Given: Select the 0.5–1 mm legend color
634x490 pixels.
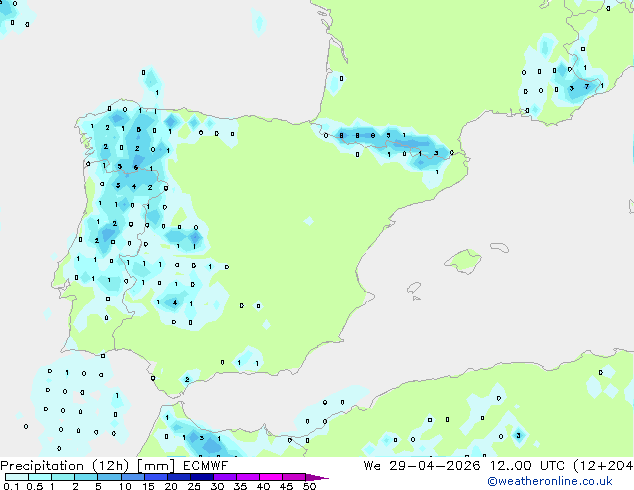Looking at the screenshot, I should click(40, 477).
